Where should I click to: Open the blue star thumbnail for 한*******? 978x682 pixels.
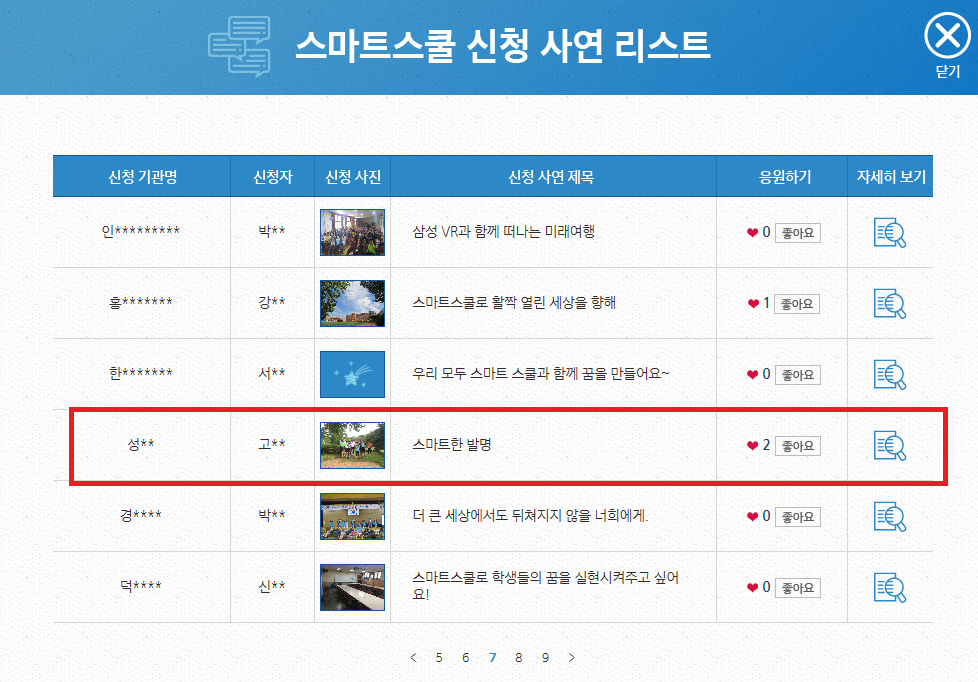352,374
